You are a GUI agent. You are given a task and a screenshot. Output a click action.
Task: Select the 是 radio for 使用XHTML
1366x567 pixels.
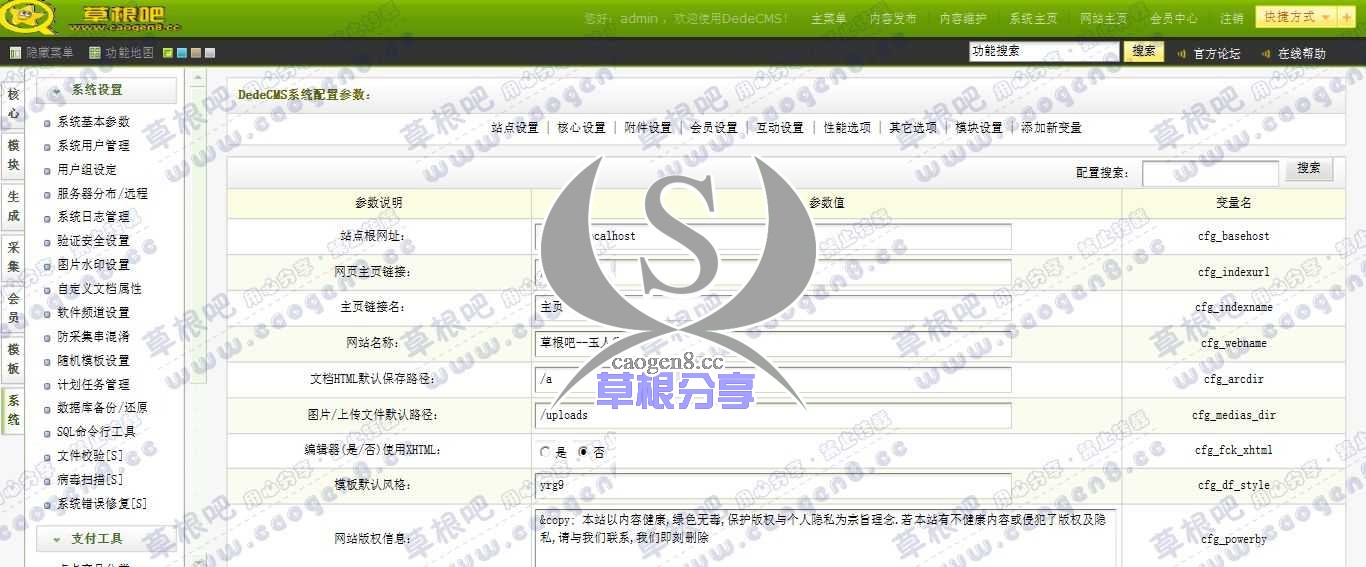545,452
